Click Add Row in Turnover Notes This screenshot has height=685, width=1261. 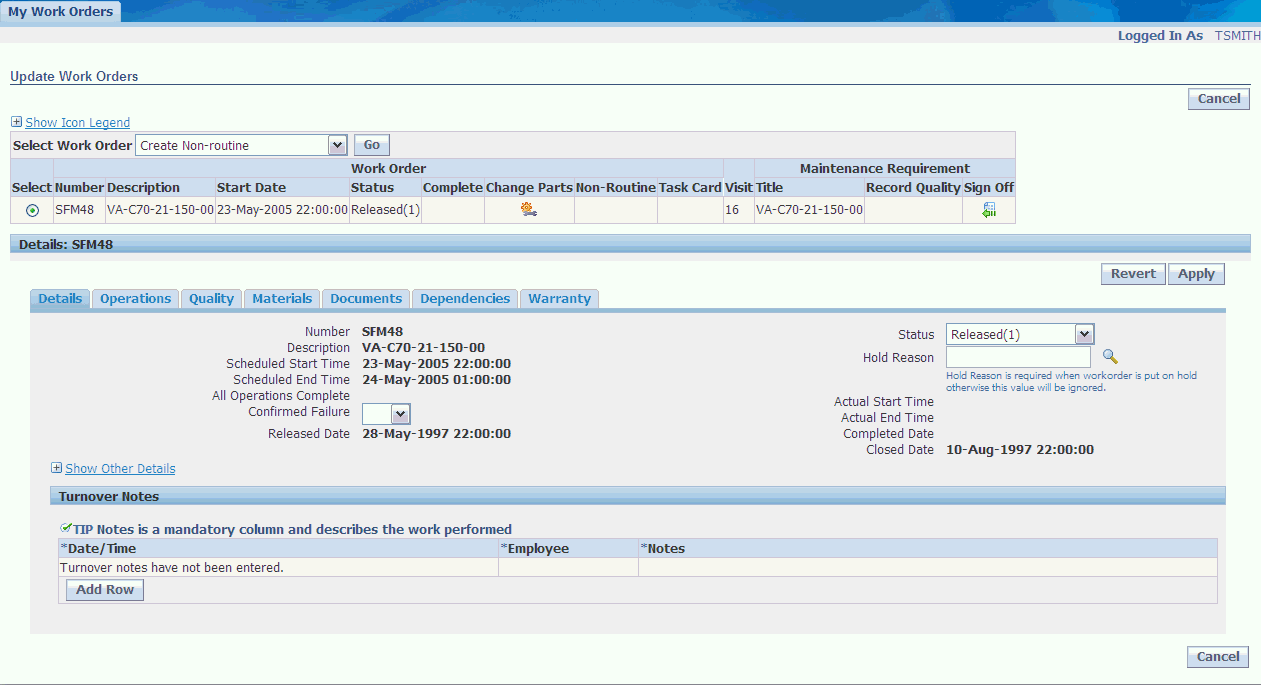pyautogui.click(x=105, y=590)
